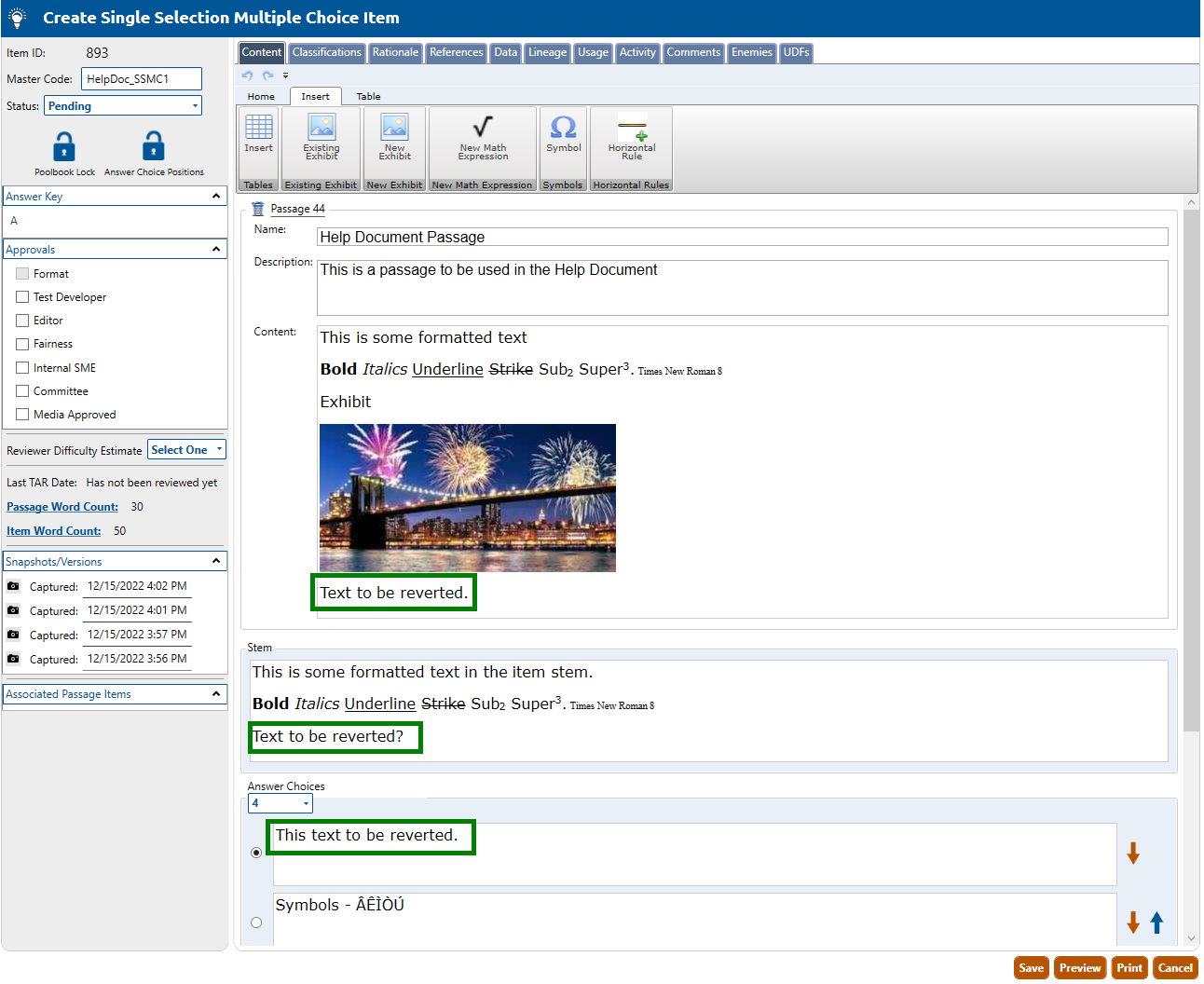1204x984 pixels.
Task: Collapse the Snapshots/Versions section
Action: coord(216,561)
